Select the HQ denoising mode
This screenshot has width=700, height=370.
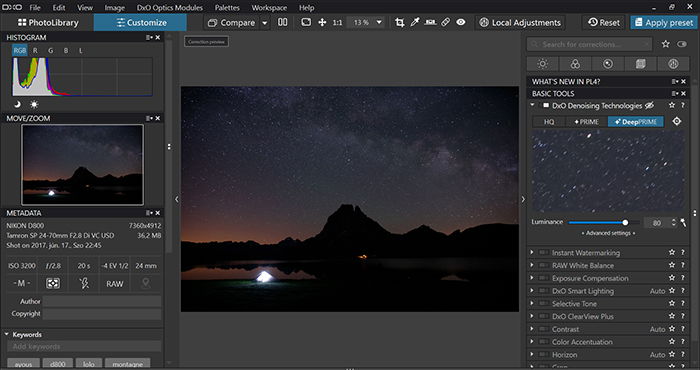pyautogui.click(x=549, y=121)
